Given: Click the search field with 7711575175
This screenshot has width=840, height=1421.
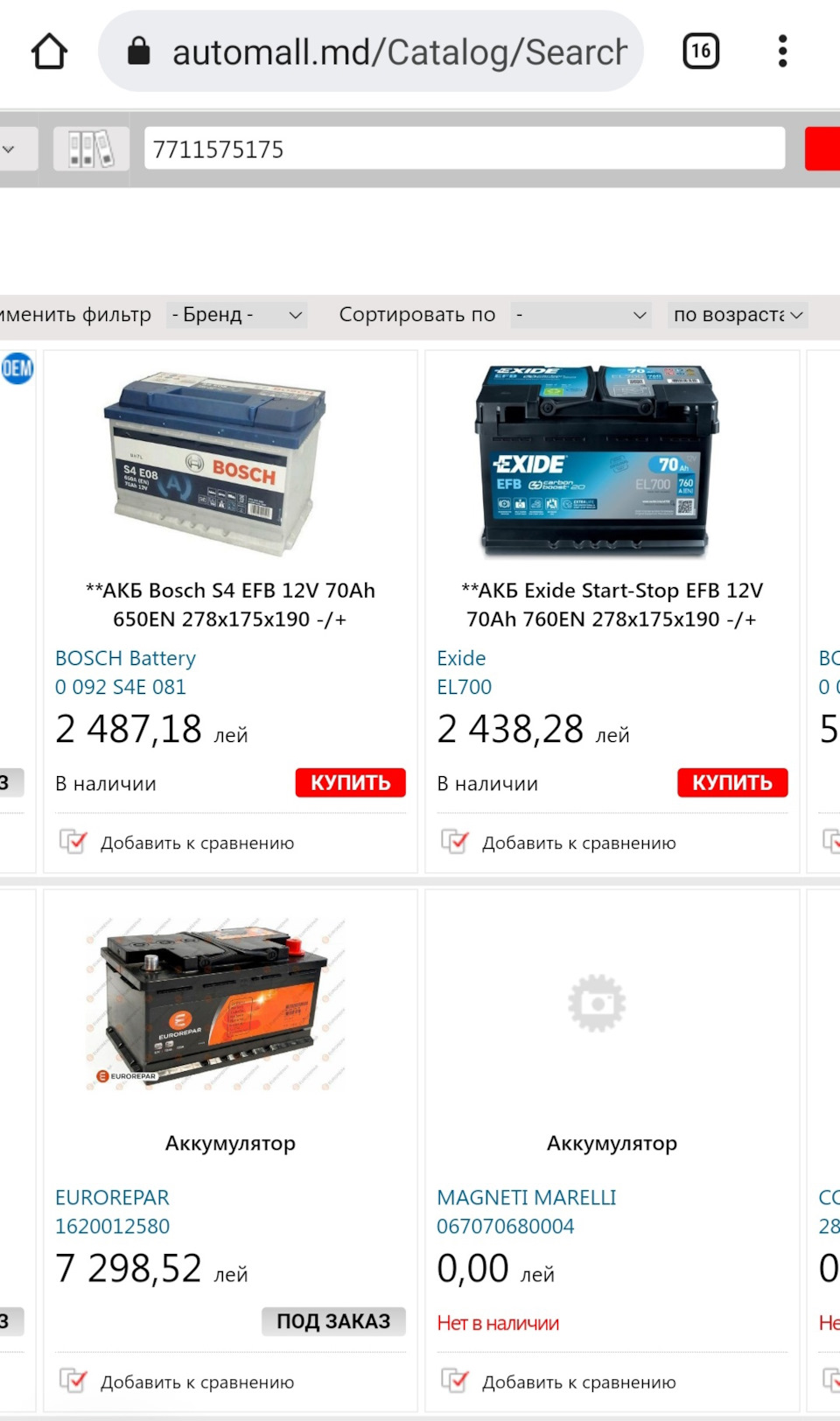Looking at the screenshot, I should click(x=465, y=149).
